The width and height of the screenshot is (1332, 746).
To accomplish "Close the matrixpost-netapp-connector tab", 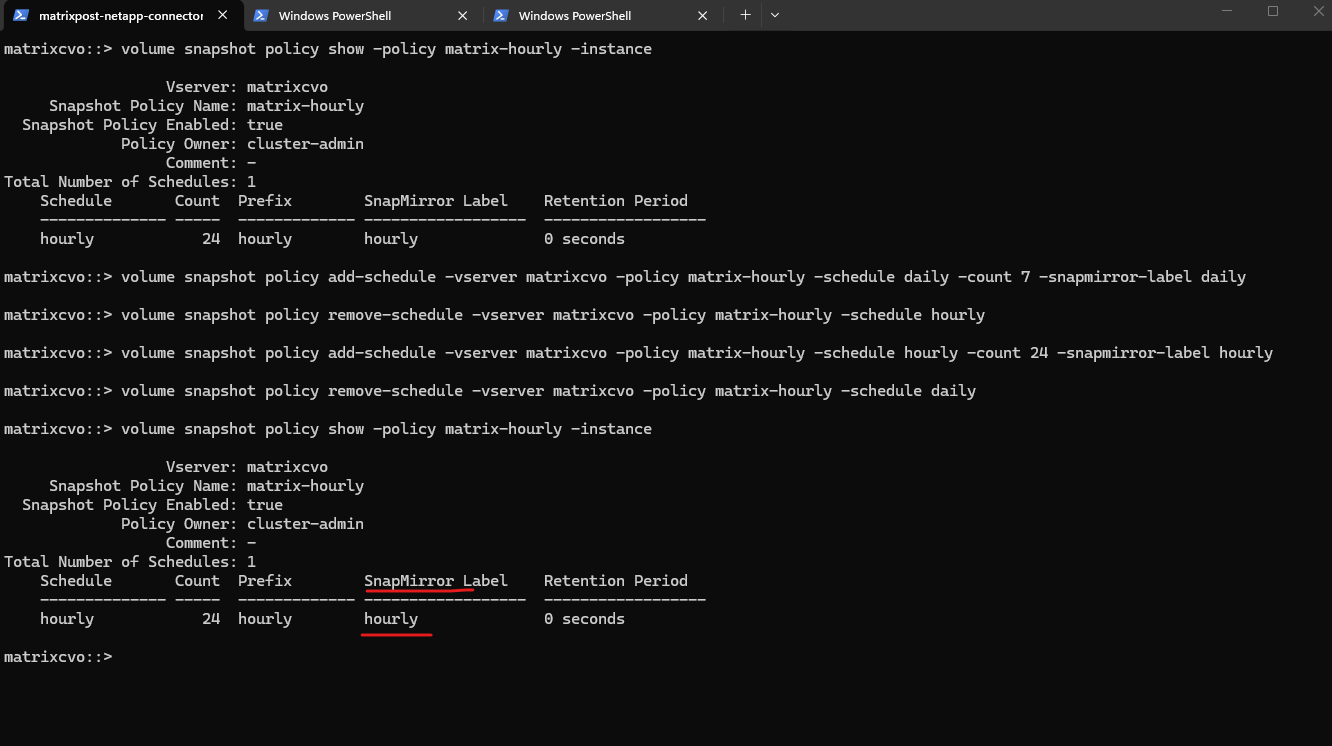I will click(x=222, y=16).
